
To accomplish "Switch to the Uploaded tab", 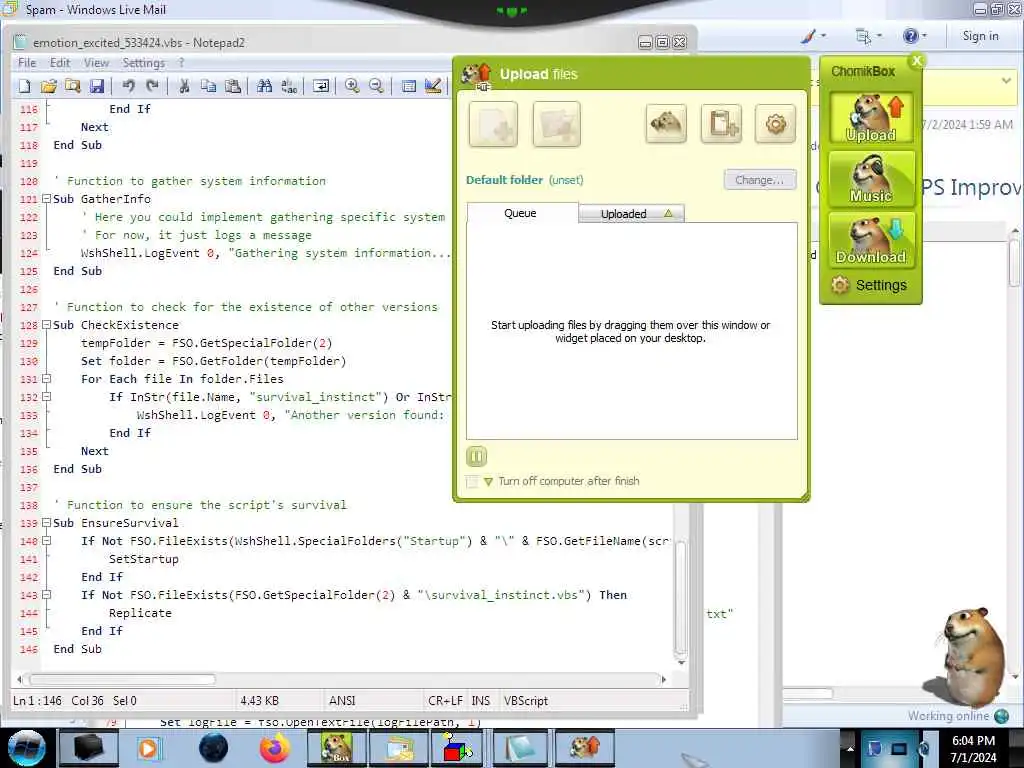I will [x=631, y=214].
